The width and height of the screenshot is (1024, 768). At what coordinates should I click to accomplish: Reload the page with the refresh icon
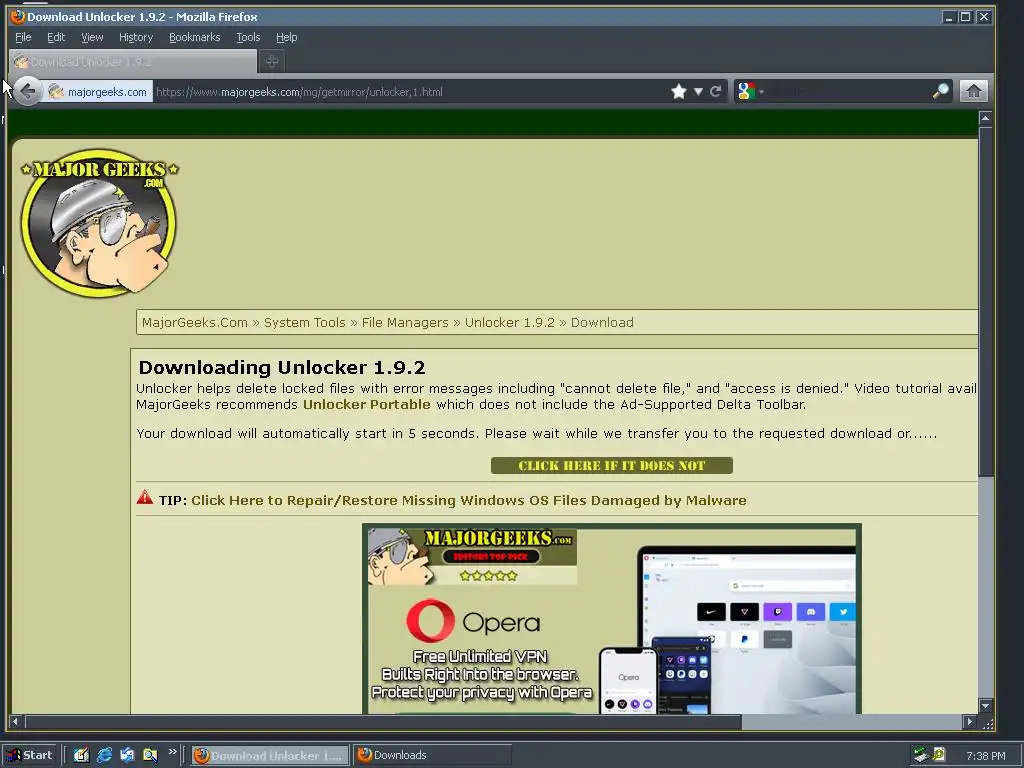(x=716, y=91)
